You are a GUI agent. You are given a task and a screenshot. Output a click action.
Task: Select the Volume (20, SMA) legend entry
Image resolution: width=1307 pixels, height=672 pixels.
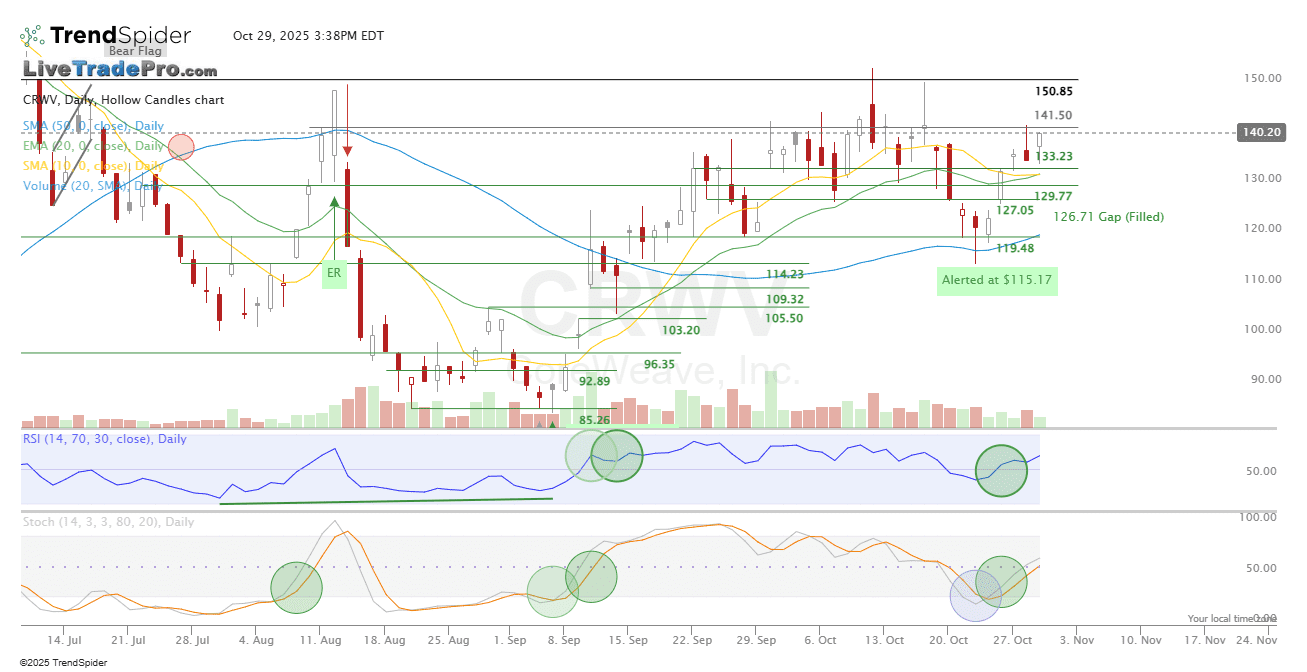click(x=93, y=186)
